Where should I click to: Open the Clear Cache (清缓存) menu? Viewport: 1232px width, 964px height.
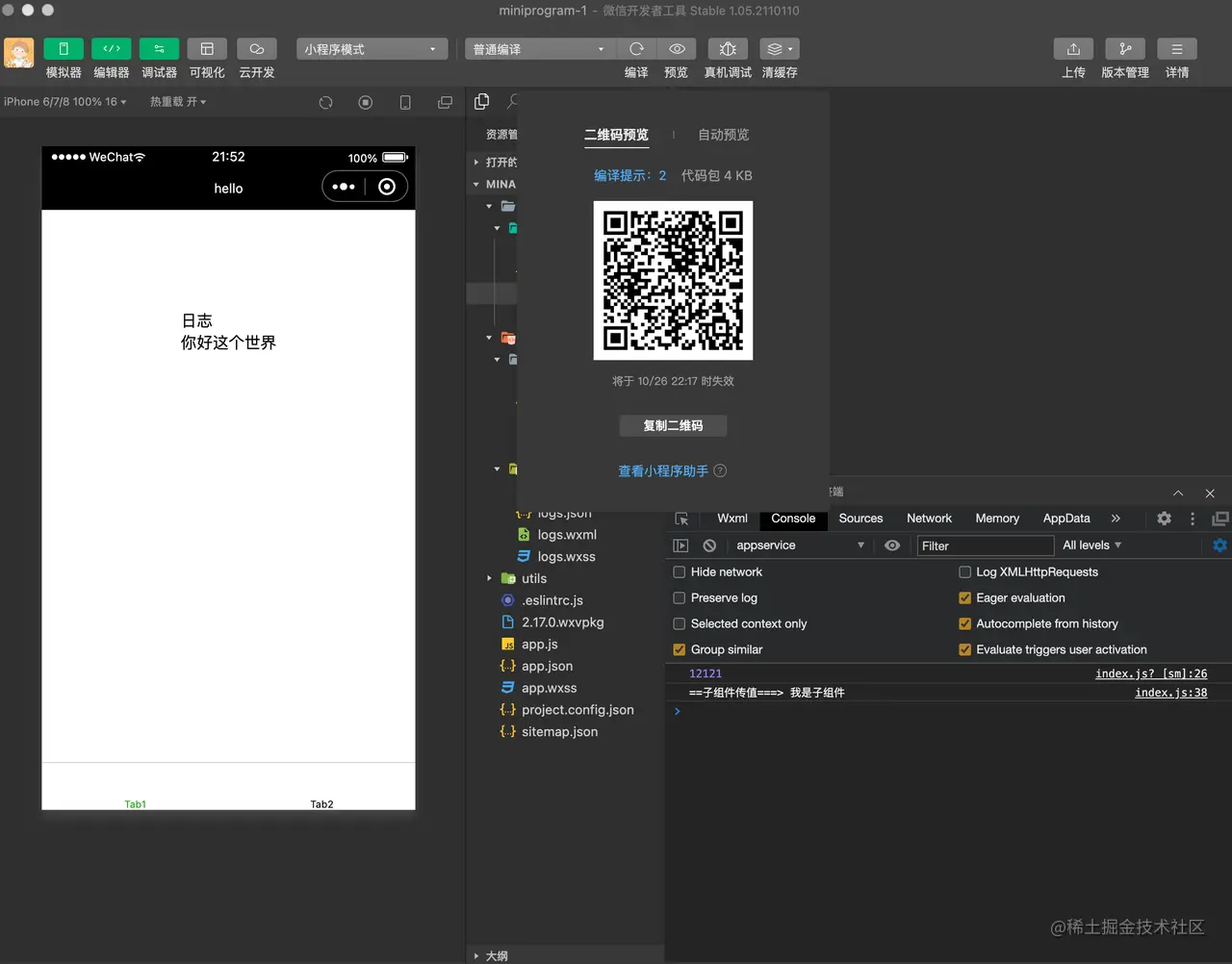click(780, 49)
